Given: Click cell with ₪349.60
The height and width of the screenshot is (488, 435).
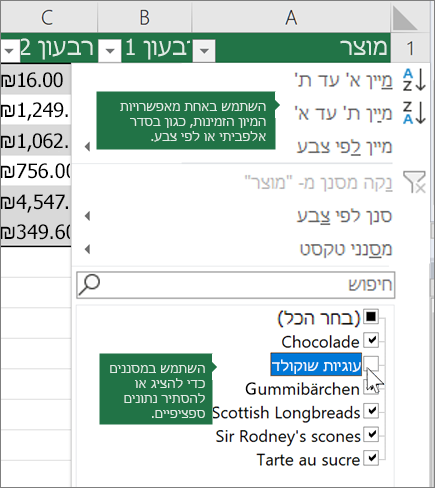Looking at the screenshot, I should [35, 232].
